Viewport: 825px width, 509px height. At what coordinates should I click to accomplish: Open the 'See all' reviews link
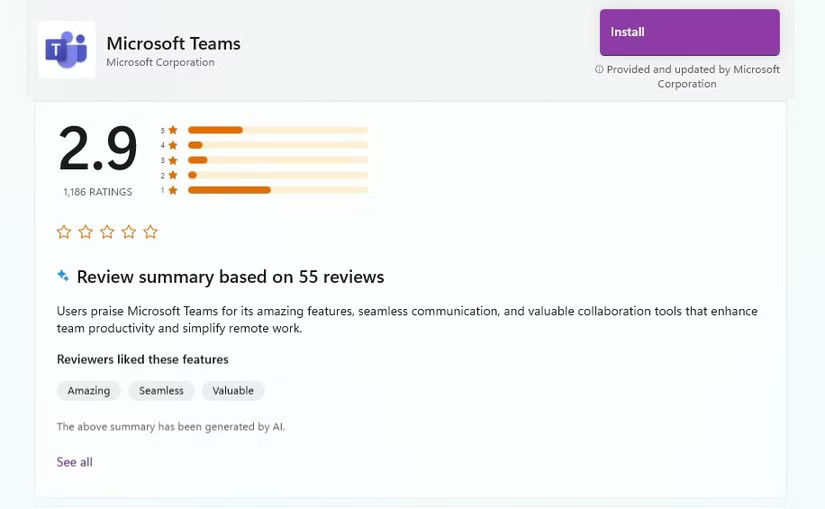(x=74, y=462)
